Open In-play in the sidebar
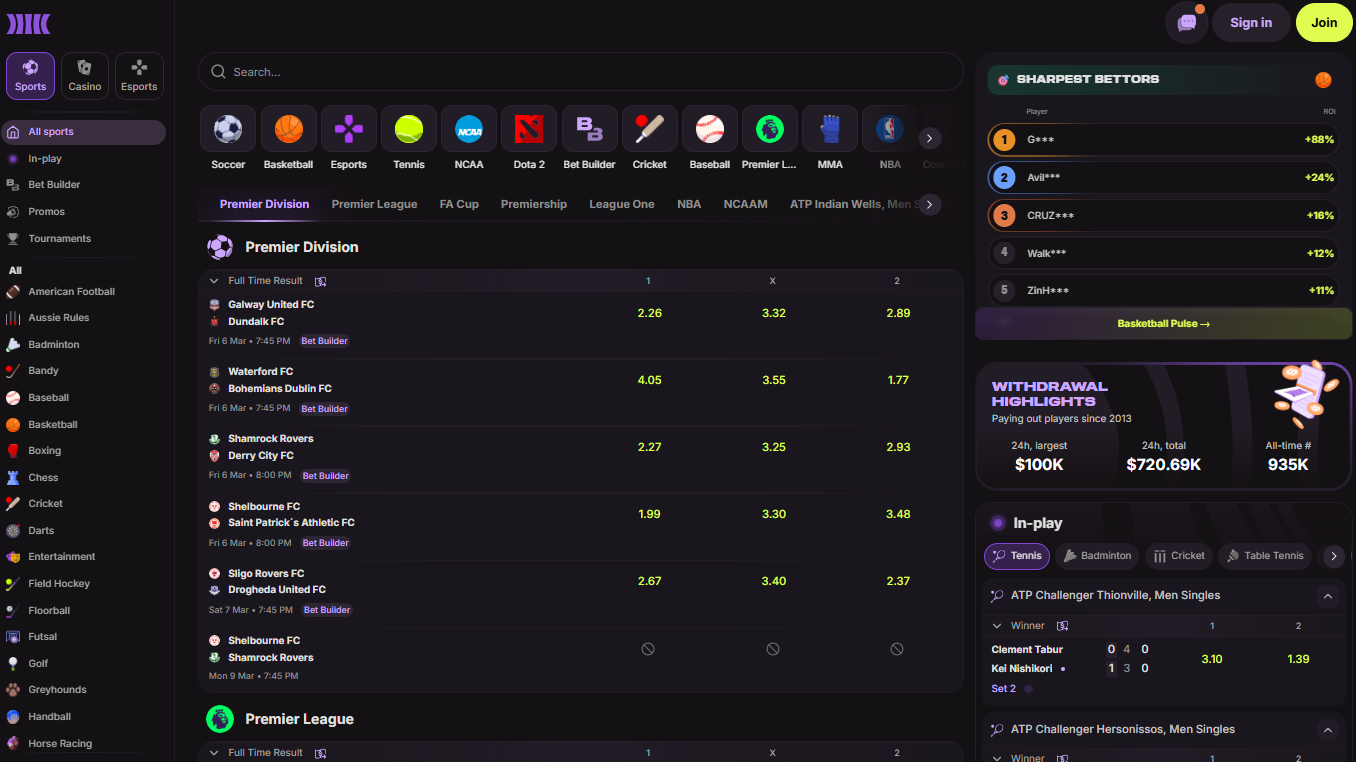 (x=44, y=159)
